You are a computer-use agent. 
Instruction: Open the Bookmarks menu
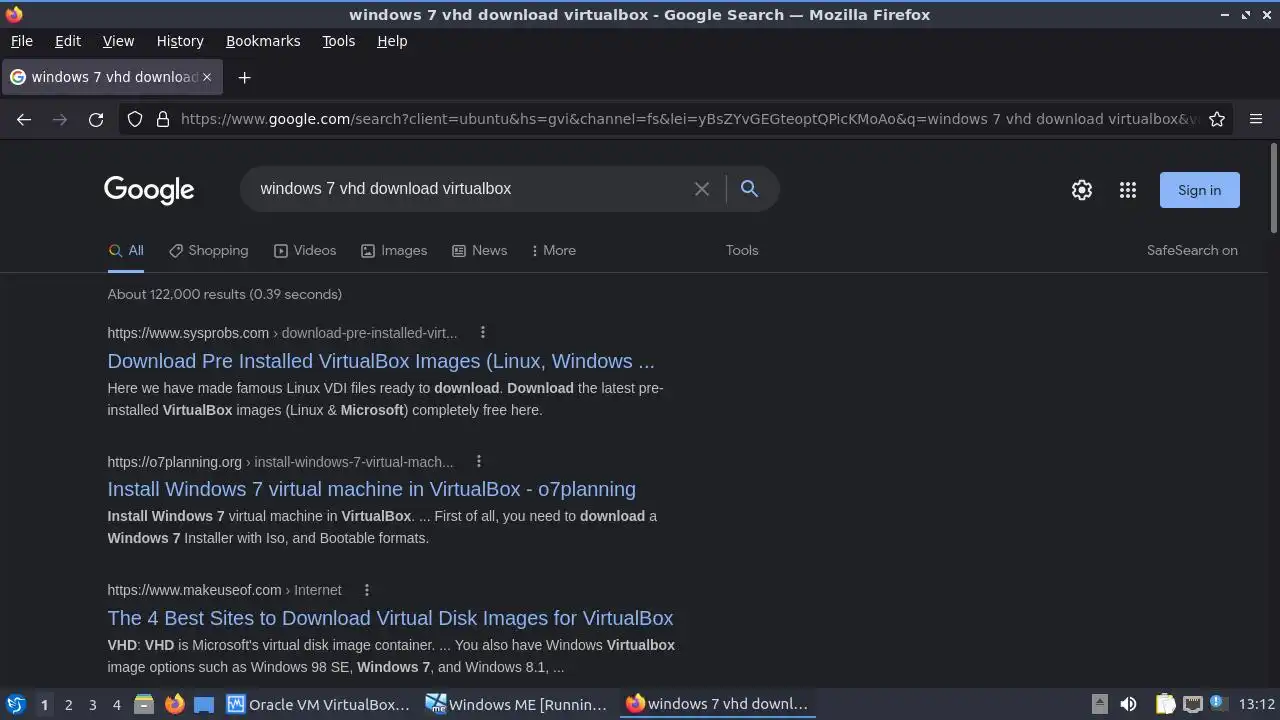263,41
